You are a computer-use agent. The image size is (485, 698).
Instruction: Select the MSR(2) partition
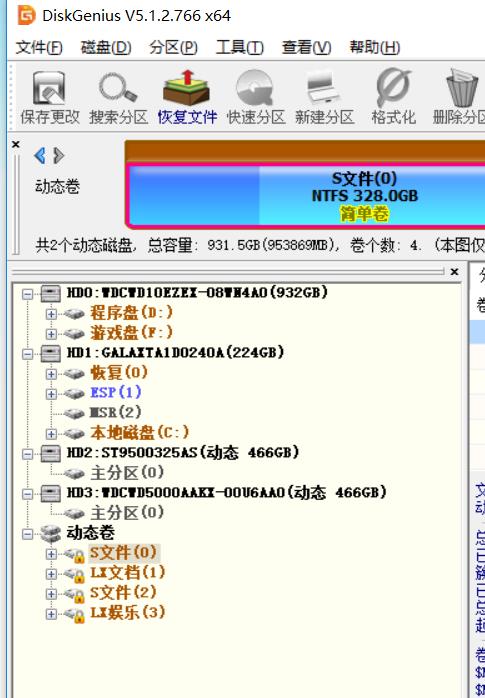click(x=116, y=412)
